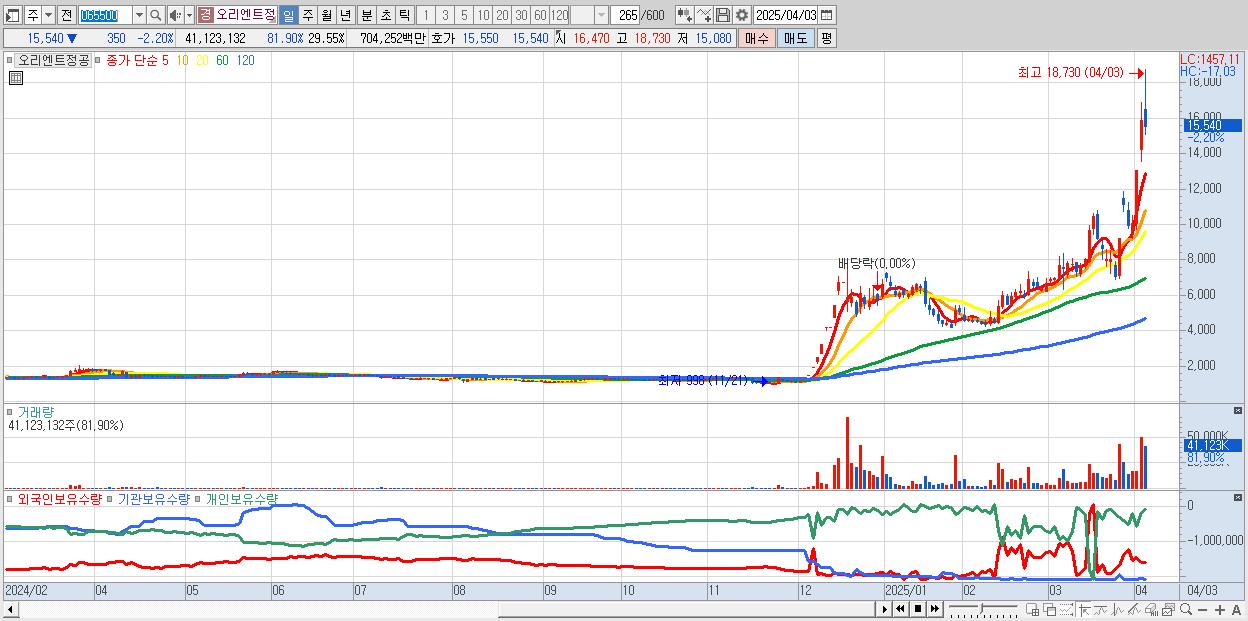1248x621 pixels.
Task: Click the 외국인보유수량 legend label
Action: (x=60, y=498)
